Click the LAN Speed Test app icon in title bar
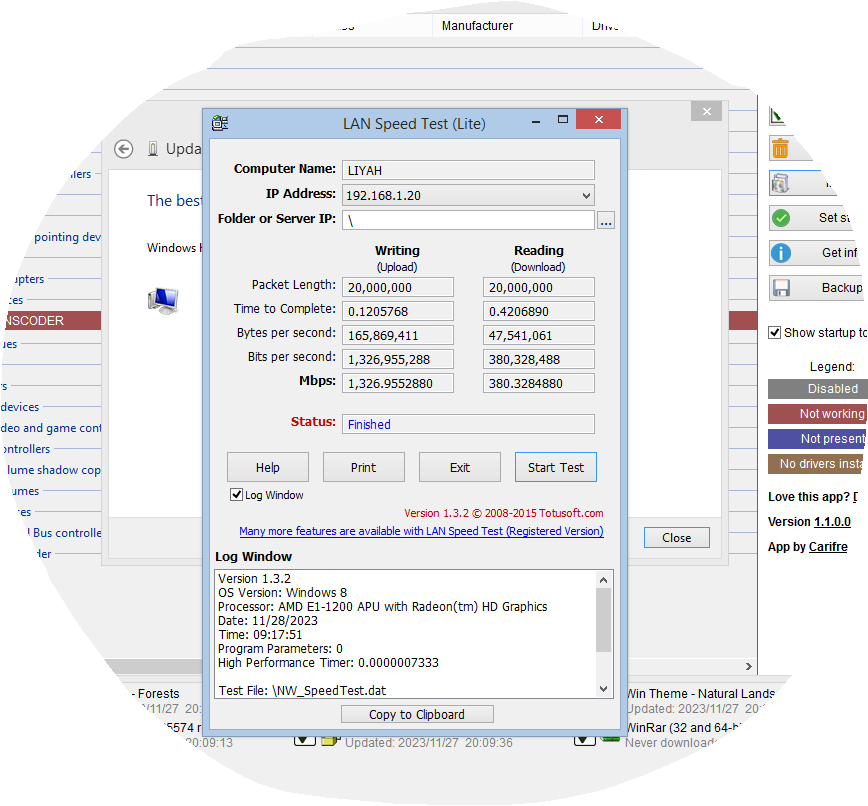 click(220, 123)
